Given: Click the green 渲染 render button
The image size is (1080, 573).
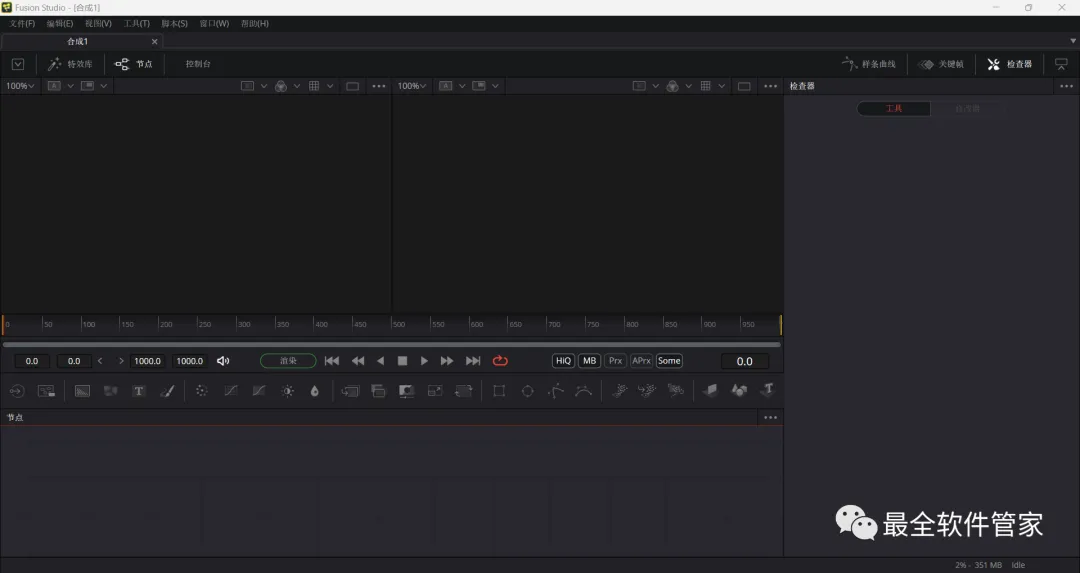Looking at the screenshot, I should (288, 361).
